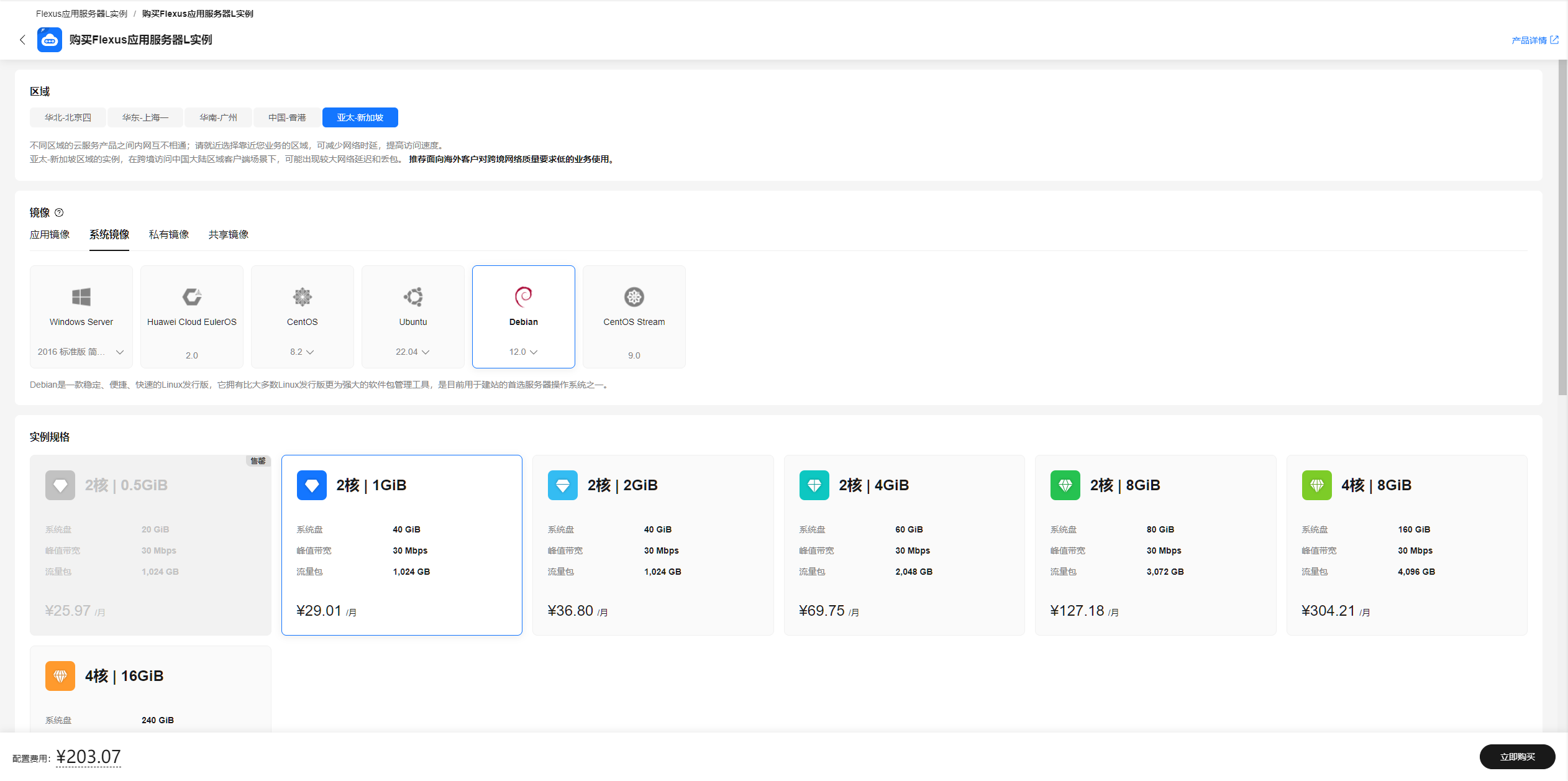The image size is (1568, 781).
Task: Select region 华北-北京四
Action: coord(68,117)
